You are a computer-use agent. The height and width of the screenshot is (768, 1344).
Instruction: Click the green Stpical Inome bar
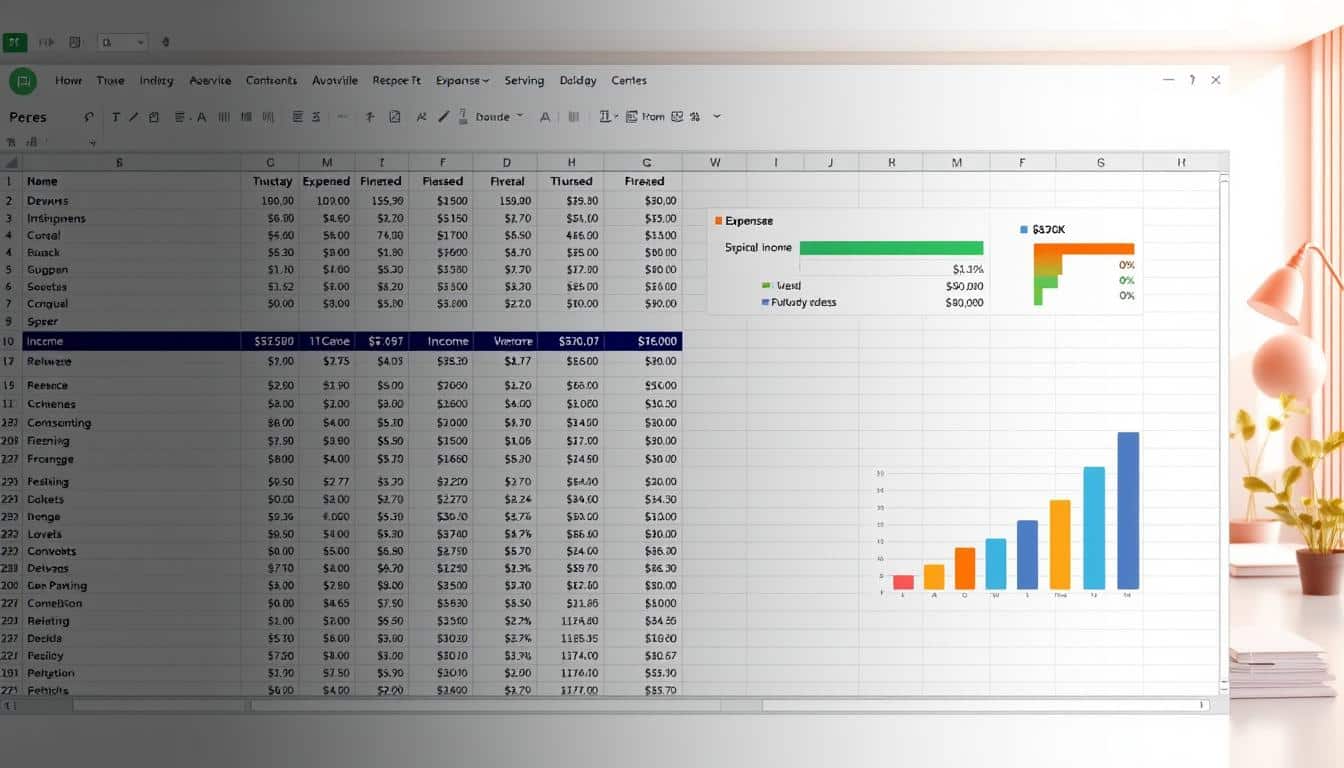891,247
